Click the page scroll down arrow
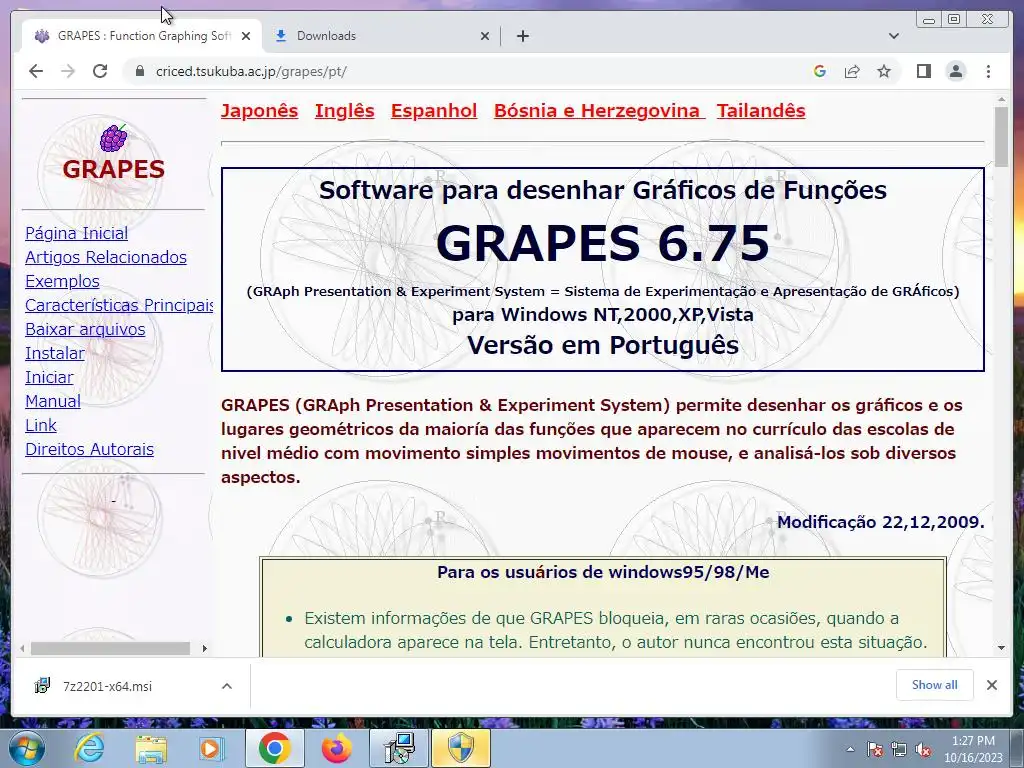The image size is (1024, 768). pyautogui.click(x=1001, y=648)
